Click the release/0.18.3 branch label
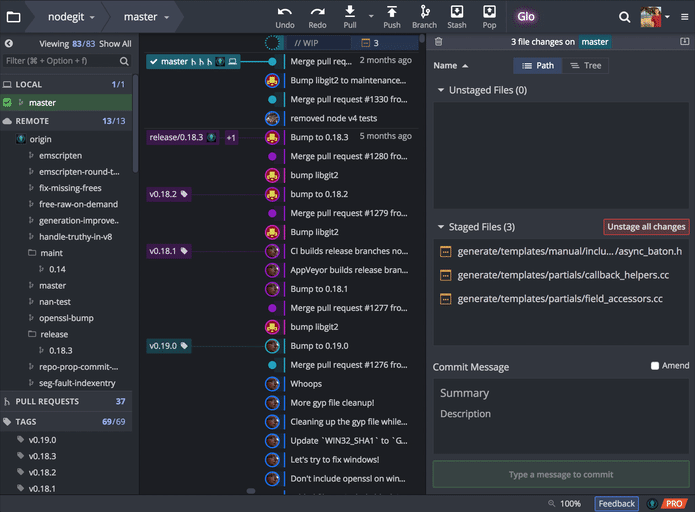Viewport: 695px width, 512px height. tap(183, 137)
